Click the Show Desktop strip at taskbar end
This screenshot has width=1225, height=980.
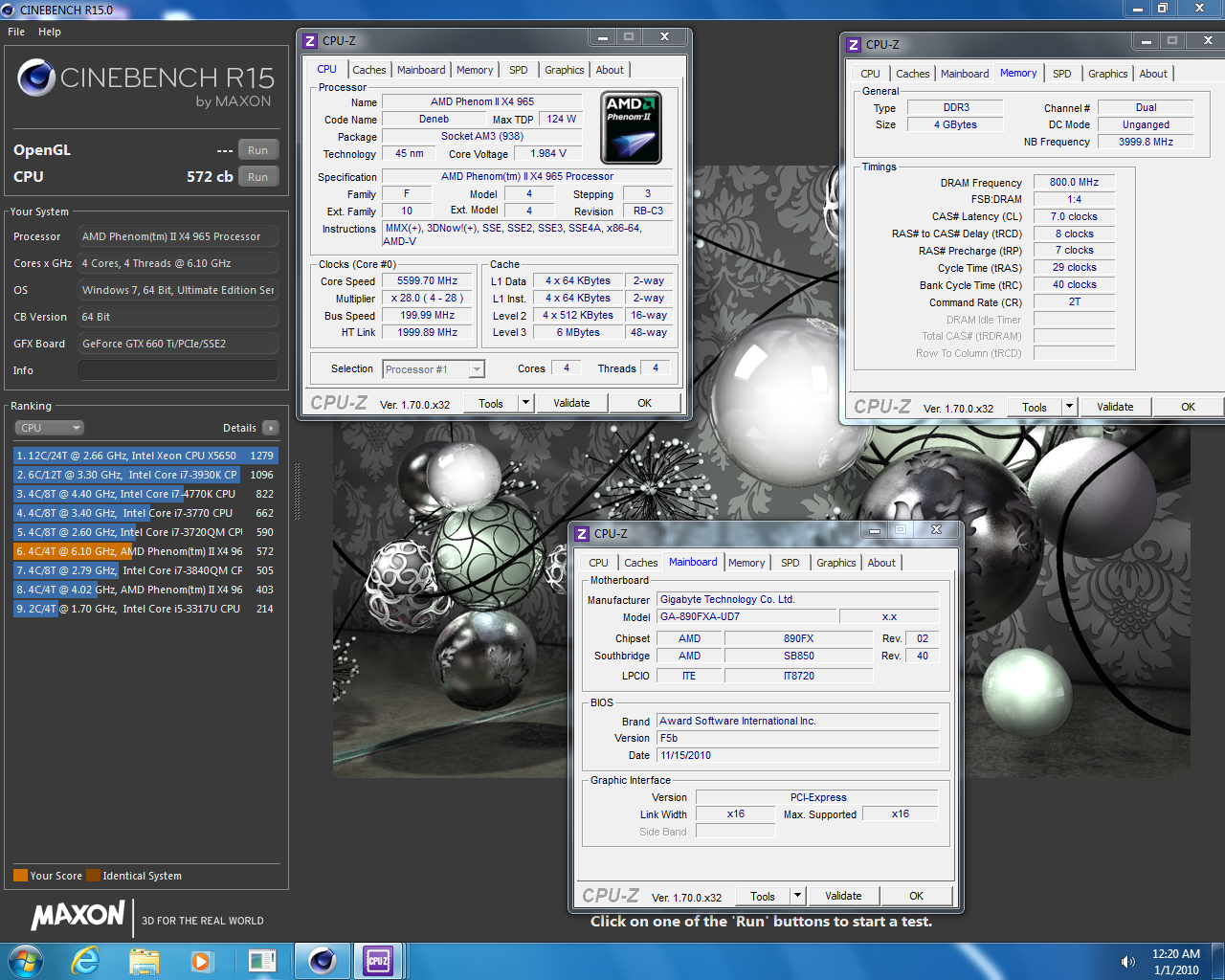point(1217,961)
